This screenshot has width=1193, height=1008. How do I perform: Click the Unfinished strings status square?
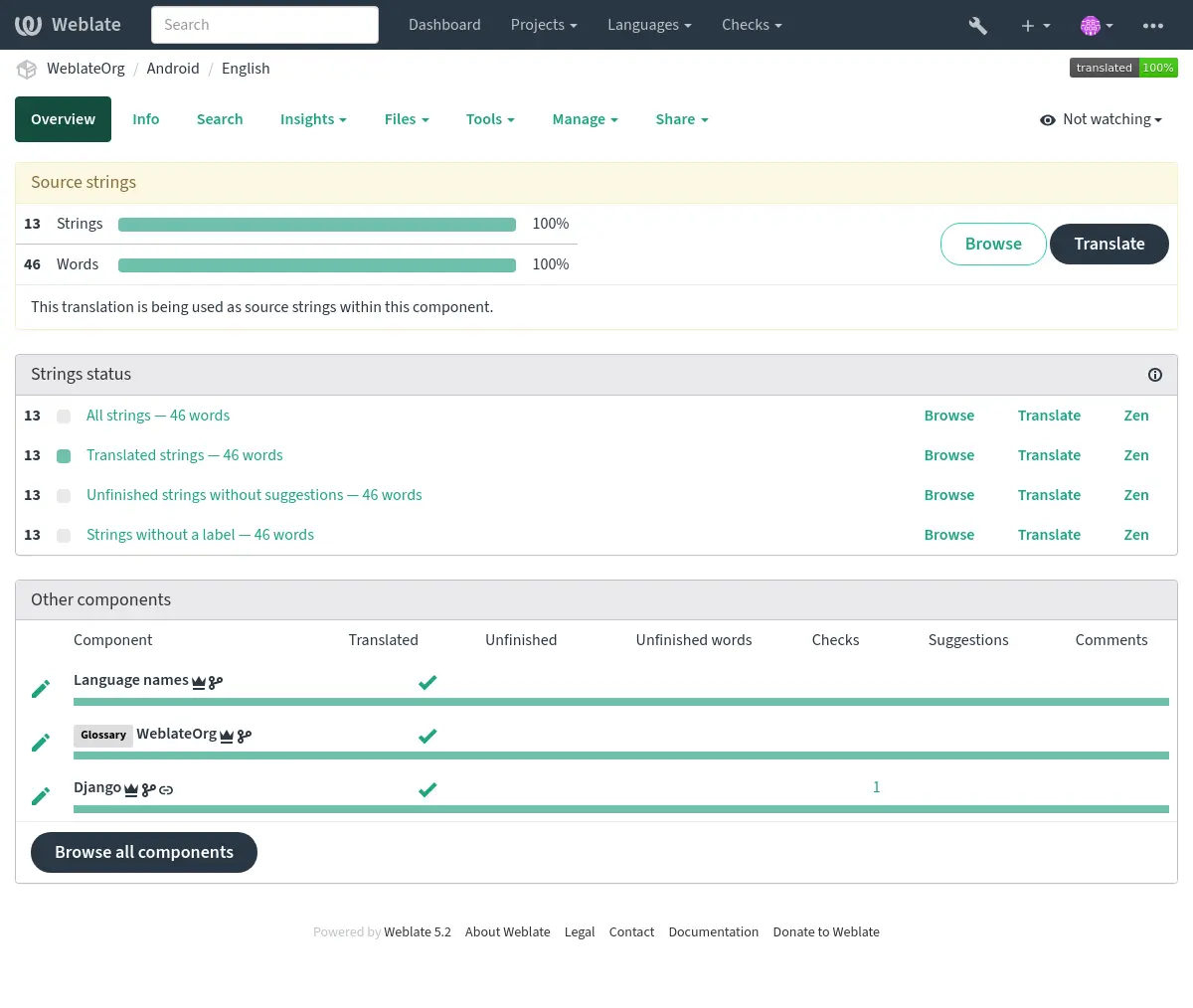(x=64, y=496)
